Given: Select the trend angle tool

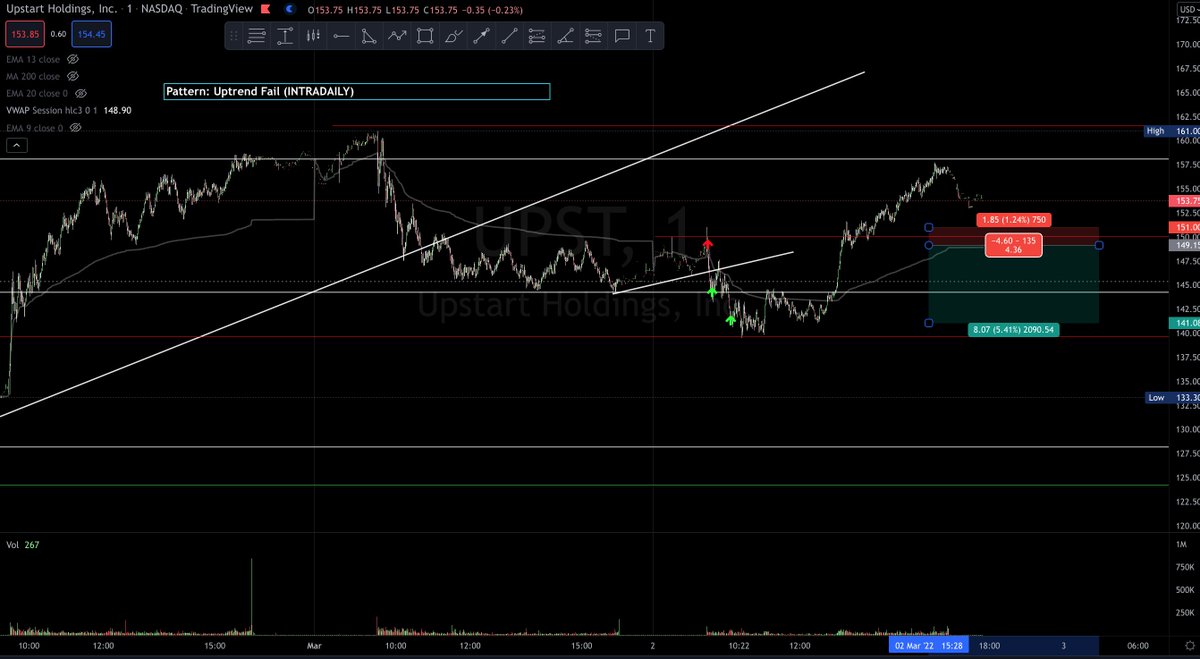Looking at the screenshot, I should tap(565, 36).
